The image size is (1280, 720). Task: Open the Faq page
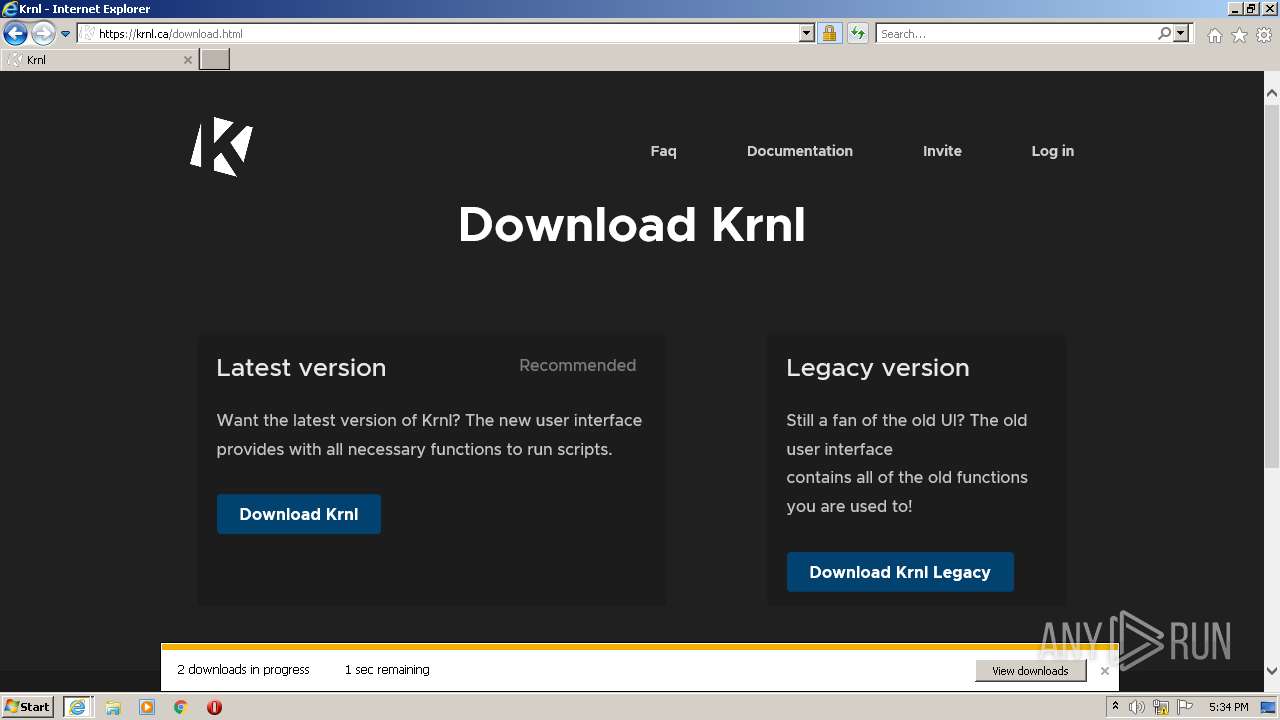[x=663, y=151]
